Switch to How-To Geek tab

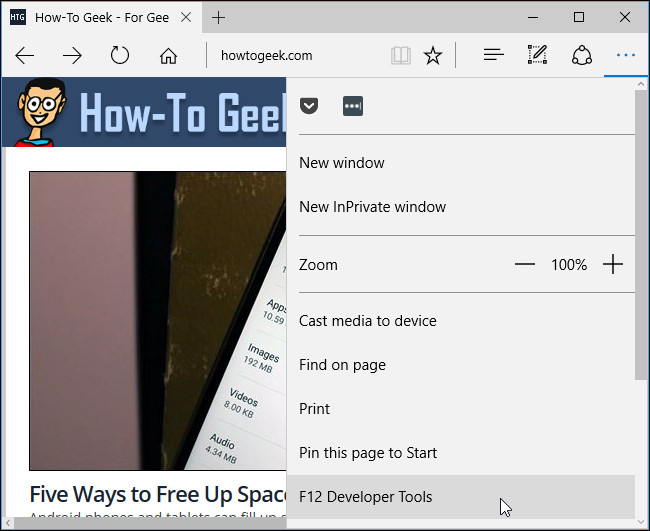102,17
